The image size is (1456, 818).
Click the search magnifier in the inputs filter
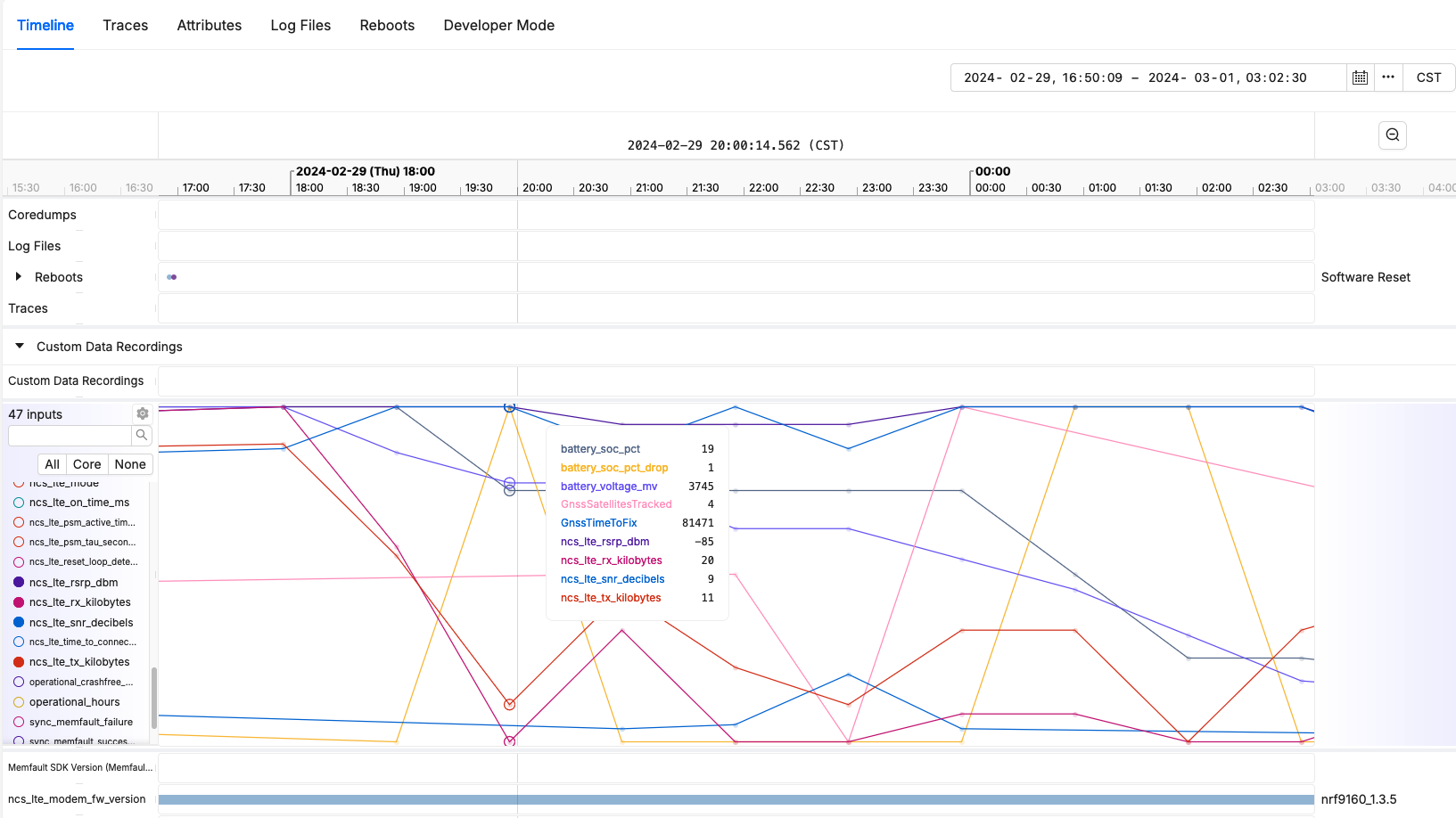coord(142,435)
